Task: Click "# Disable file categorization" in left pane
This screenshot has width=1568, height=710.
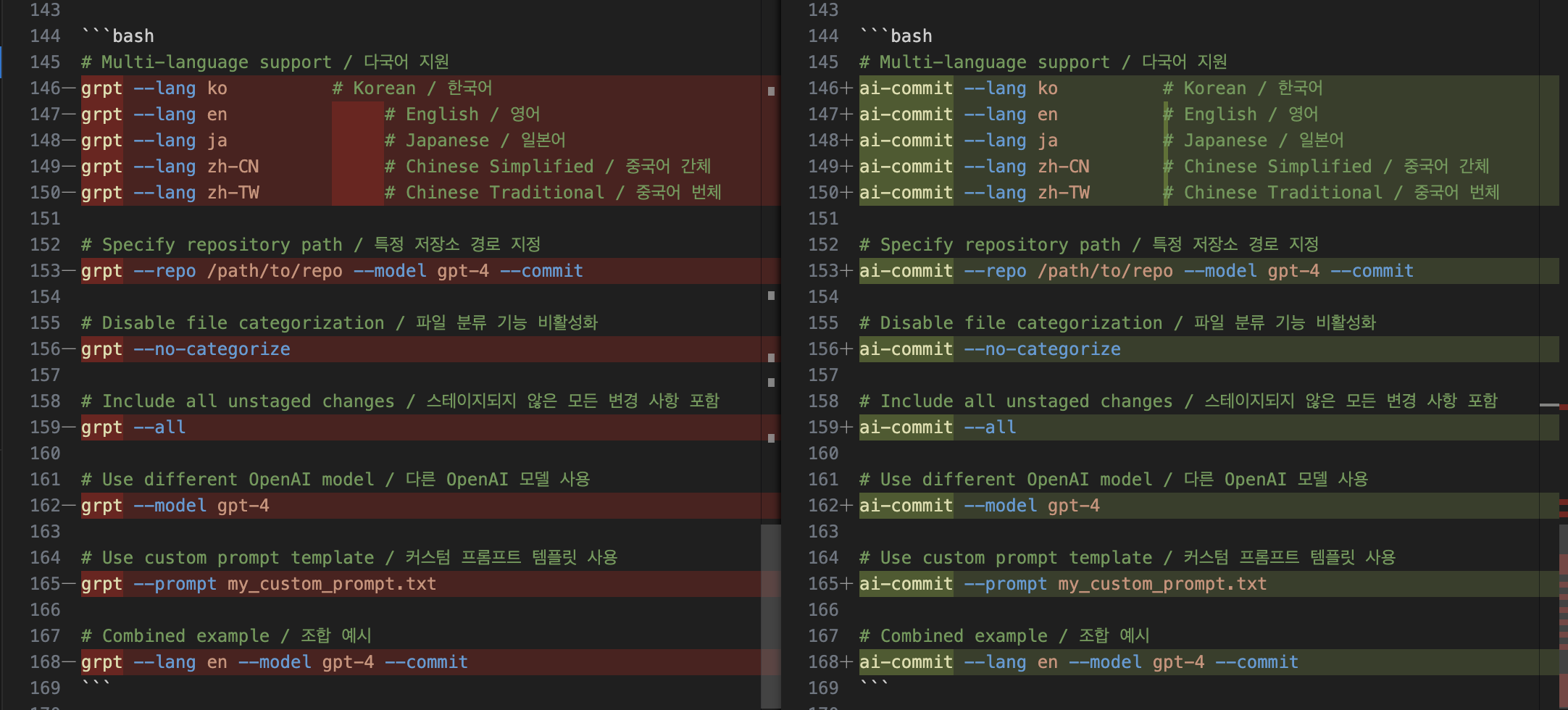Action: [x=233, y=323]
